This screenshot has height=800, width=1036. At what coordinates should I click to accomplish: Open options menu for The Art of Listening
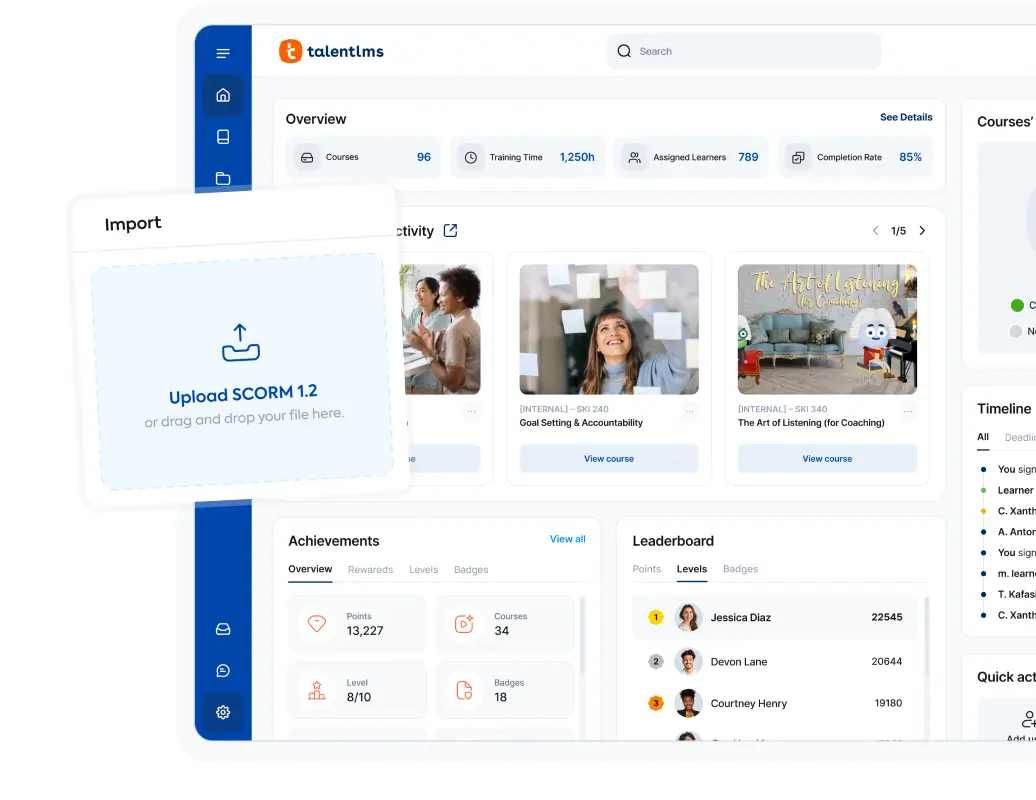pos(907,411)
